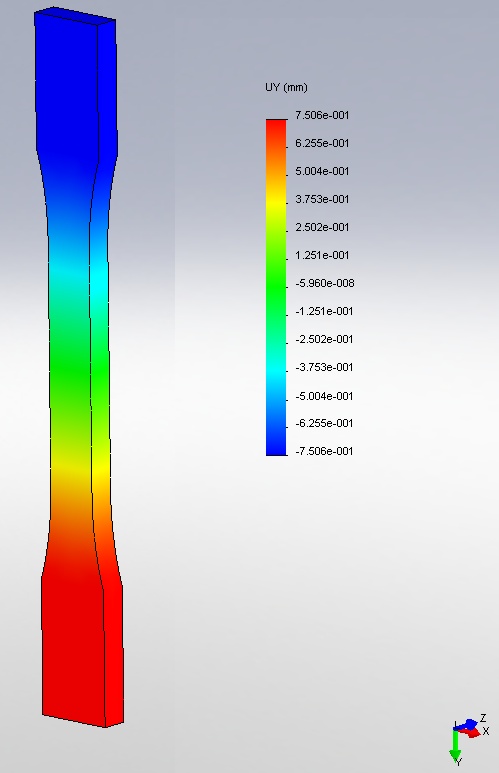This screenshot has height=773, width=499.
Task: Click the -2.502e-001 legend value
Action: tap(324, 340)
